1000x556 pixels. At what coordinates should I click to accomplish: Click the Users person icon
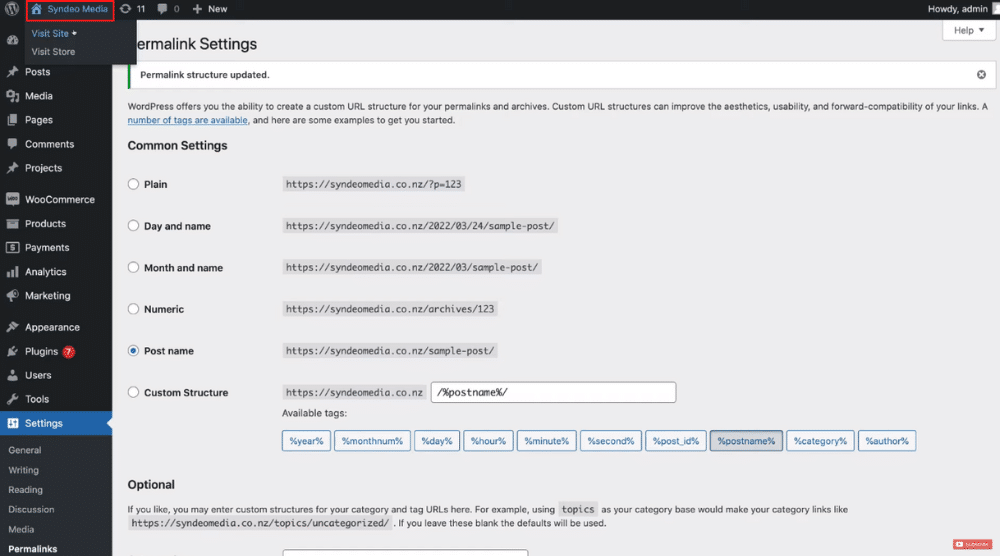[12, 376]
